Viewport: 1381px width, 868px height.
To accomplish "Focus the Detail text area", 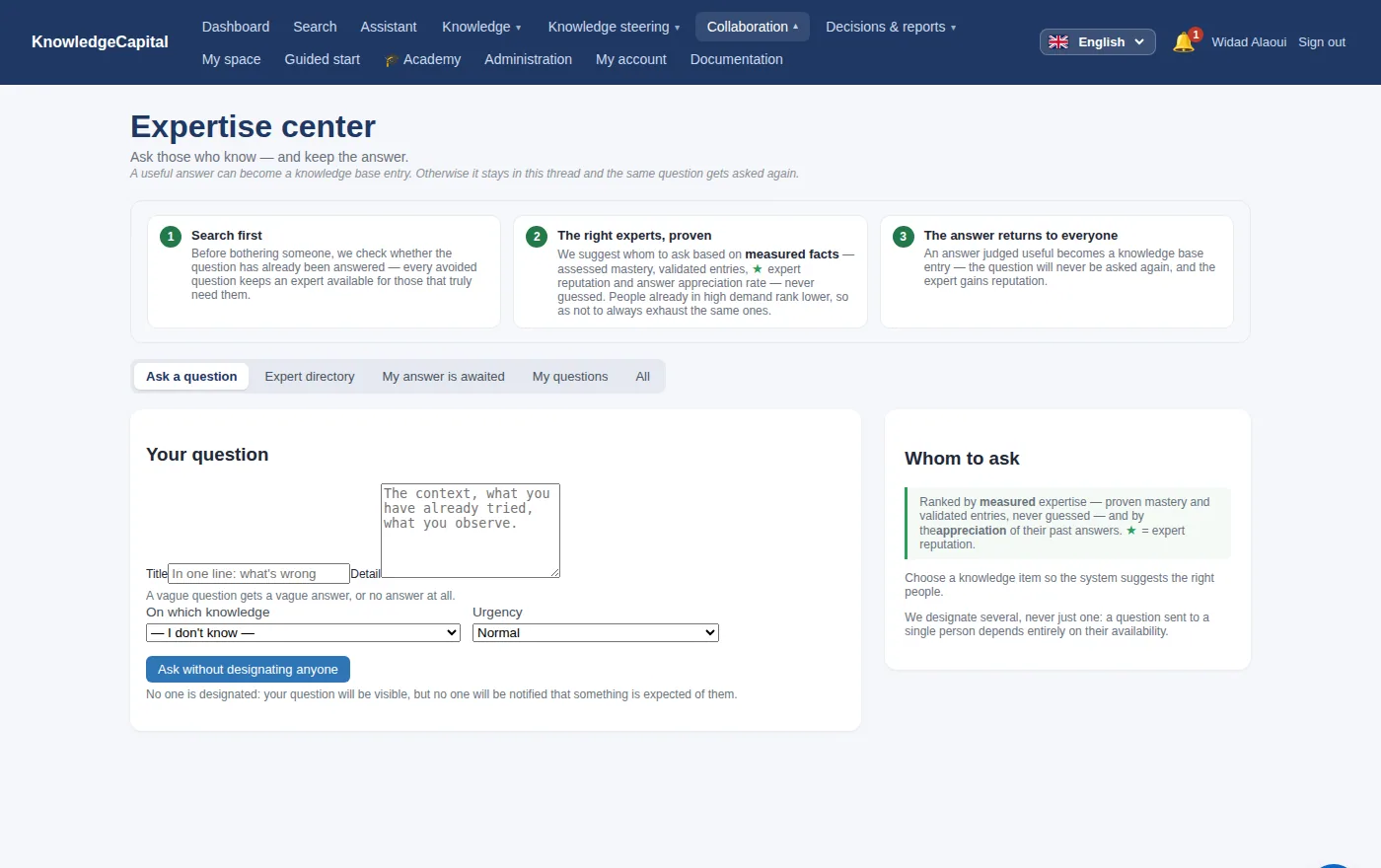I will (471, 531).
